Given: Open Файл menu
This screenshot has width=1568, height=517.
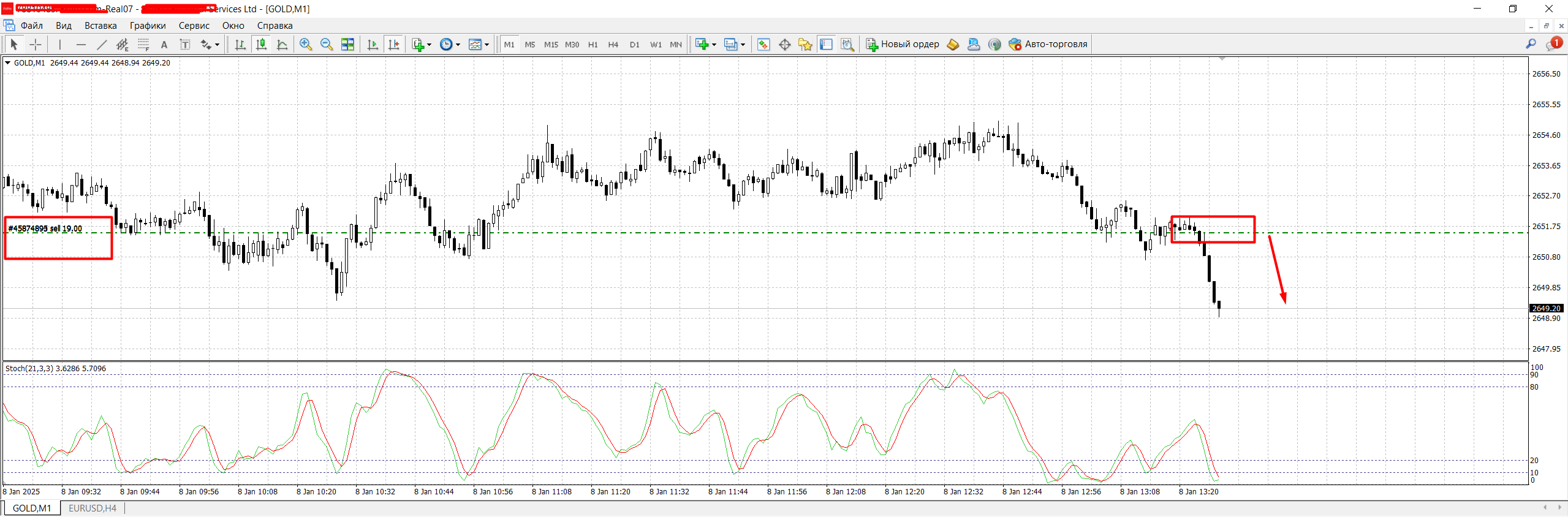Looking at the screenshot, I should pos(32,26).
